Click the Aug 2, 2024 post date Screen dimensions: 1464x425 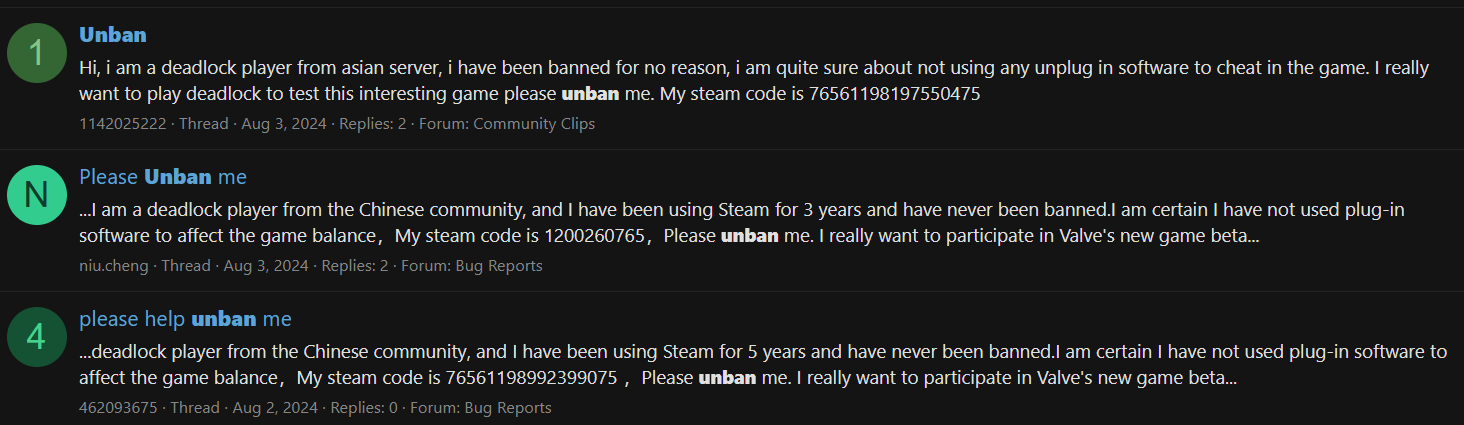pyautogui.click(x=274, y=408)
